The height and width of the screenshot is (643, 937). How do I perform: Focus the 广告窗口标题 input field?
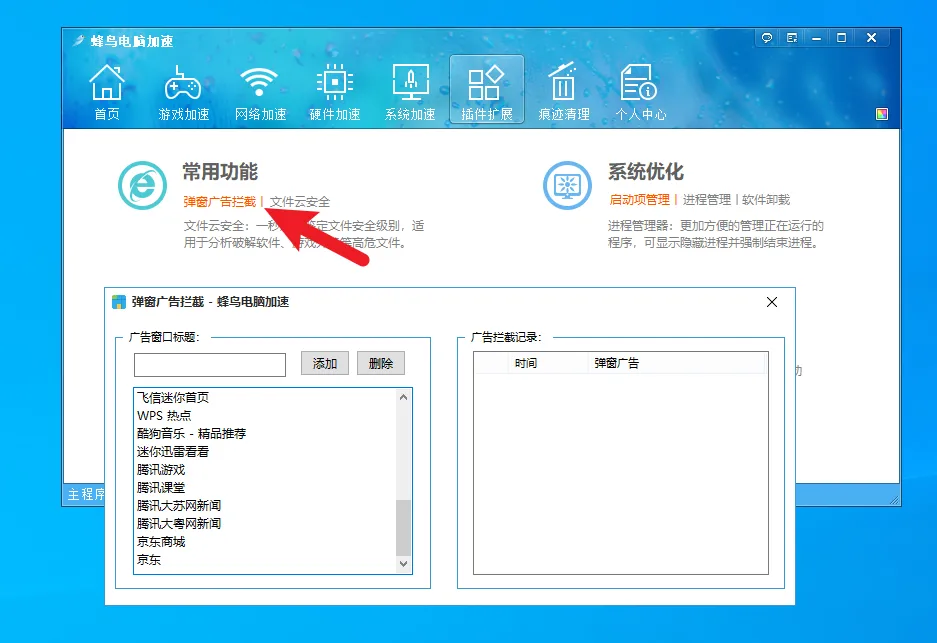tap(210, 365)
